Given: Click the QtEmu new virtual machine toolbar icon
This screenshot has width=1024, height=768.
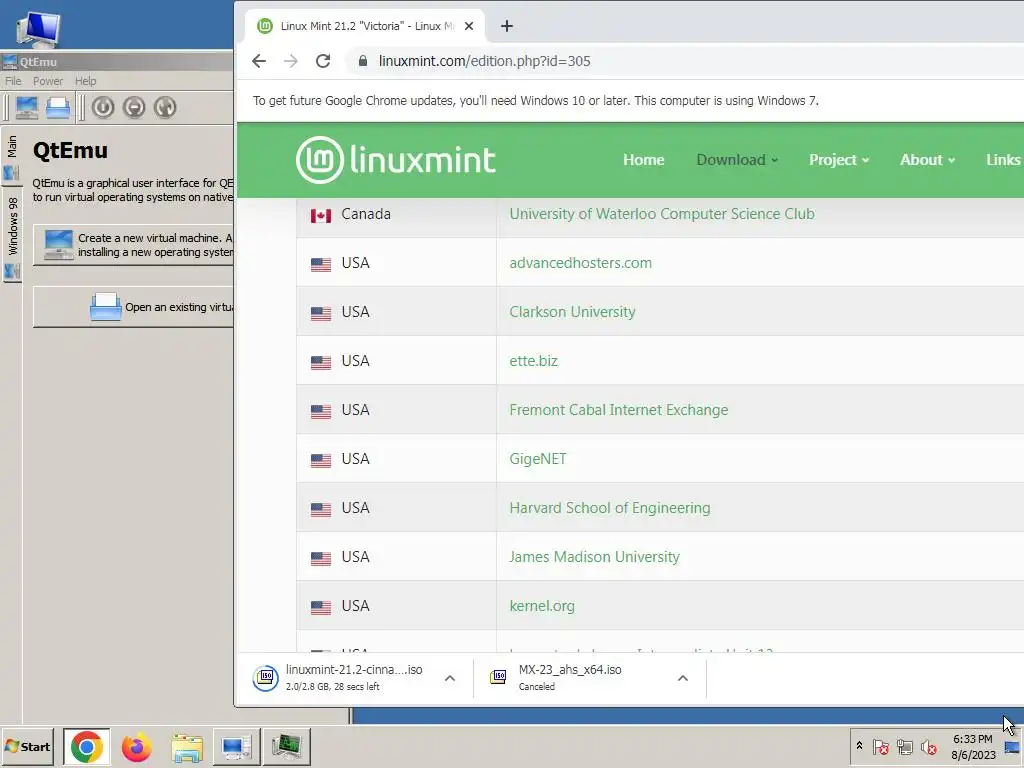Looking at the screenshot, I should pyautogui.click(x=27, y=107).
